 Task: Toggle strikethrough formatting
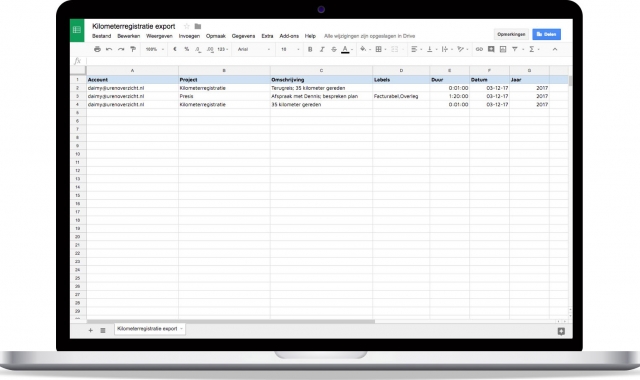click(x=334, y=49)
